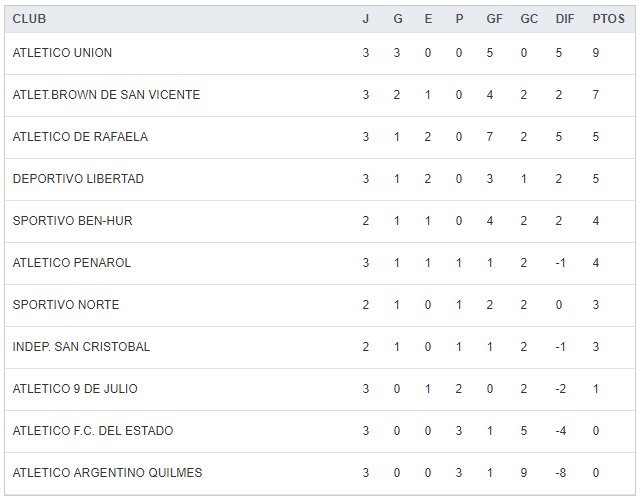Sort by the PTOS column header
Image resolution: width=640 pixels, height=498 pixels.
coord(602,19)
